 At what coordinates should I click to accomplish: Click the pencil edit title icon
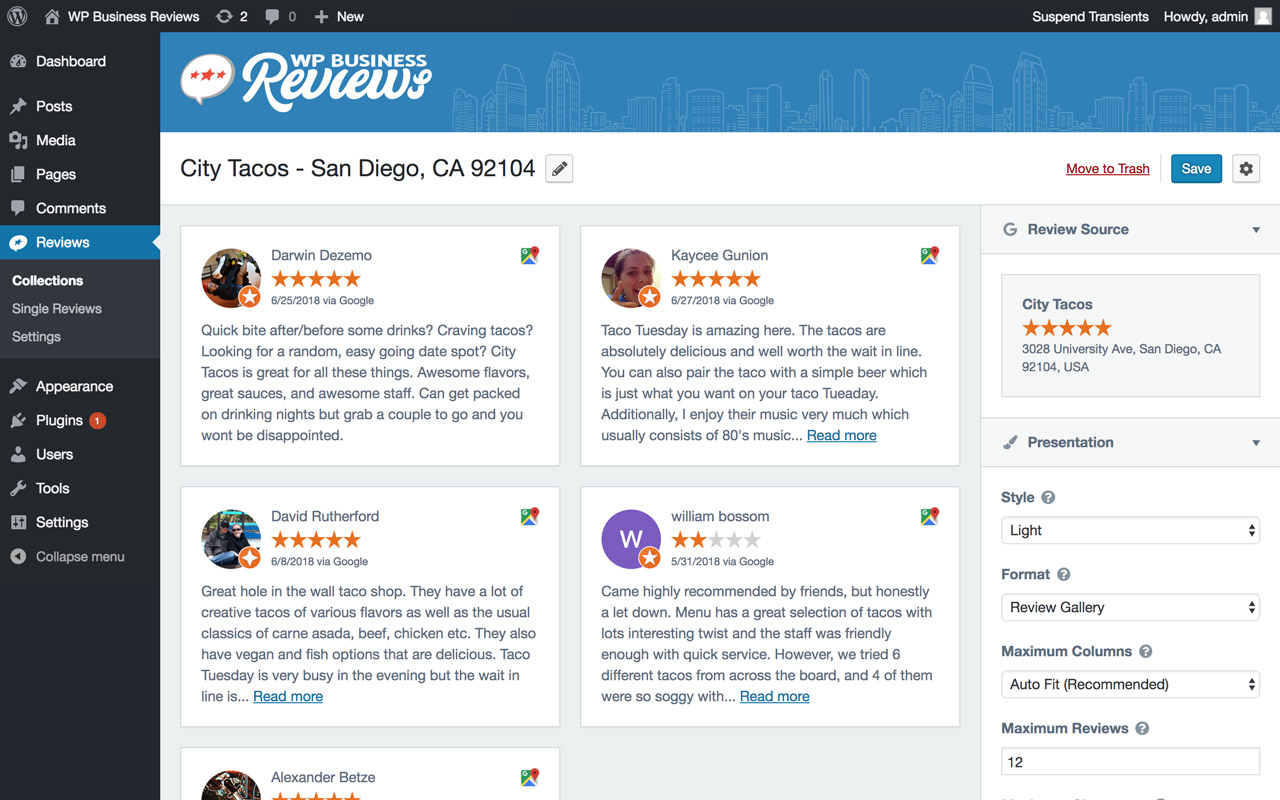[559, 169]
